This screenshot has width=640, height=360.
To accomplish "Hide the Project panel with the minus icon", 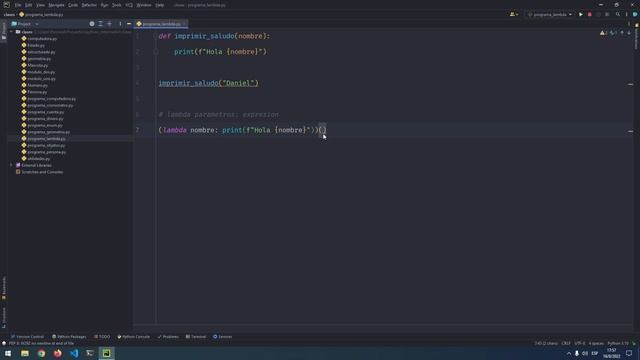I will [x=129, y=24].
